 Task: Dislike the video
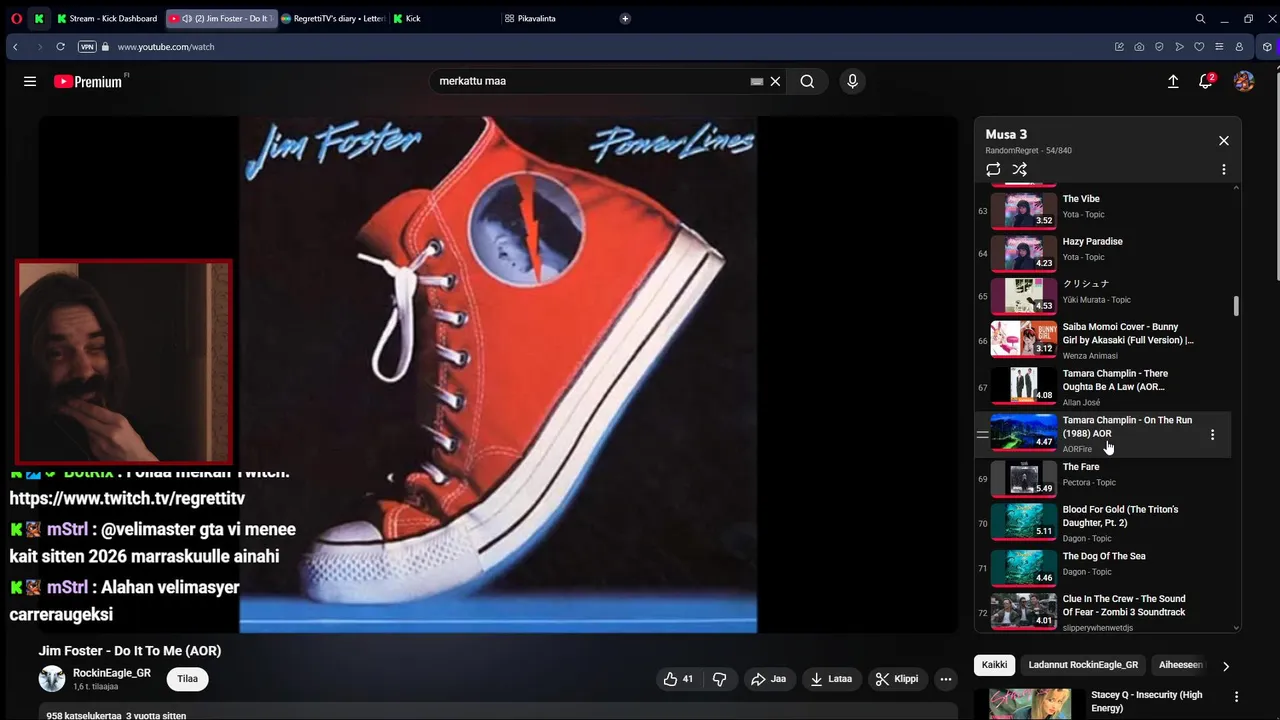[719, 679]
